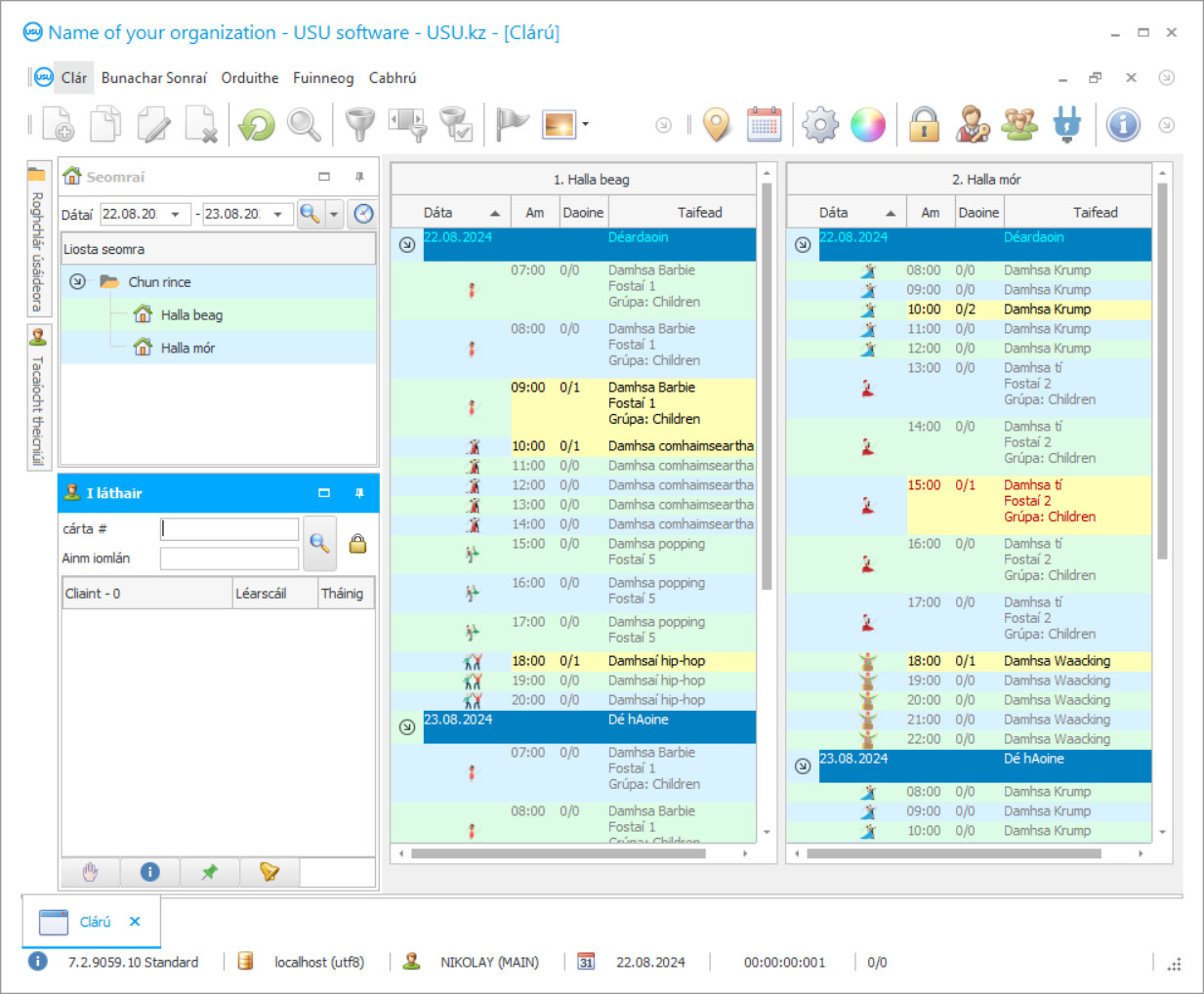Open the picture thumbnail dropdown arrow
This screenshot has width=1204, height=994.
pos(585,124)
